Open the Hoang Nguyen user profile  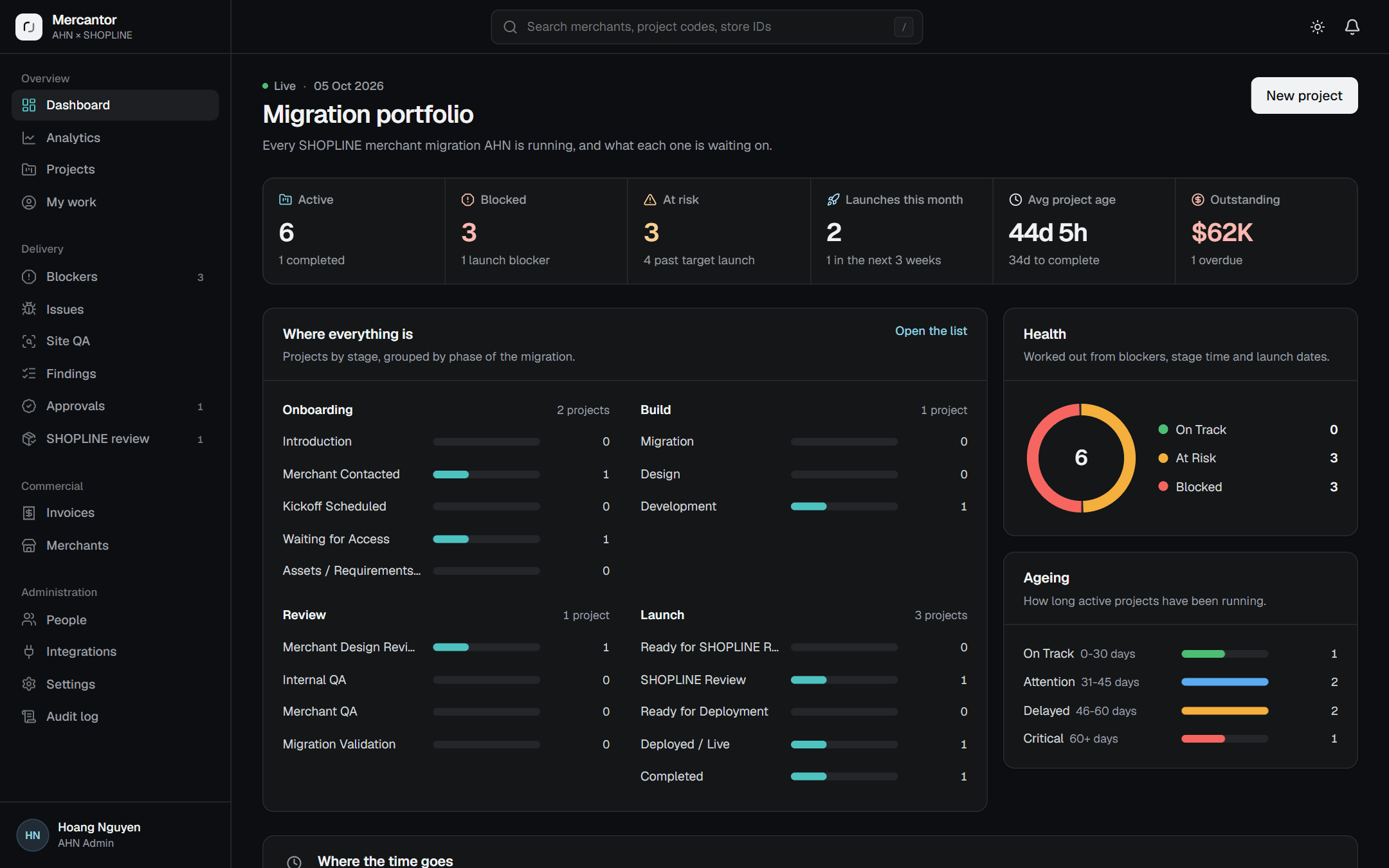[115, 835]
